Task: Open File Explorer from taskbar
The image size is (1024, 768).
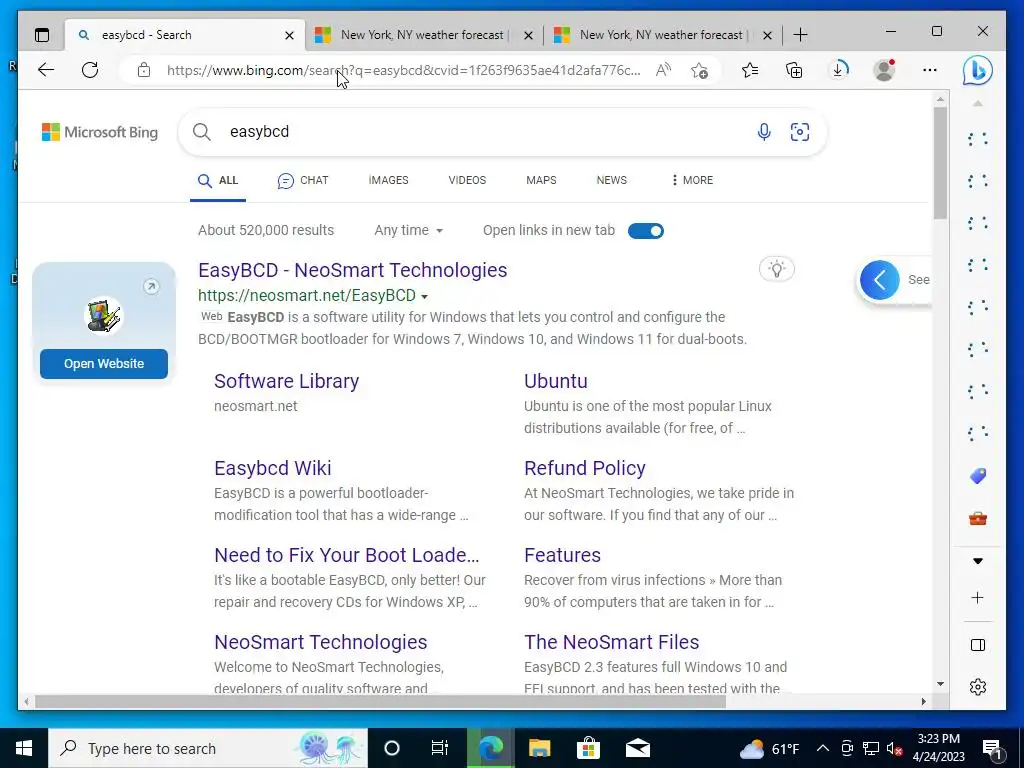Action: pos(539,748)
